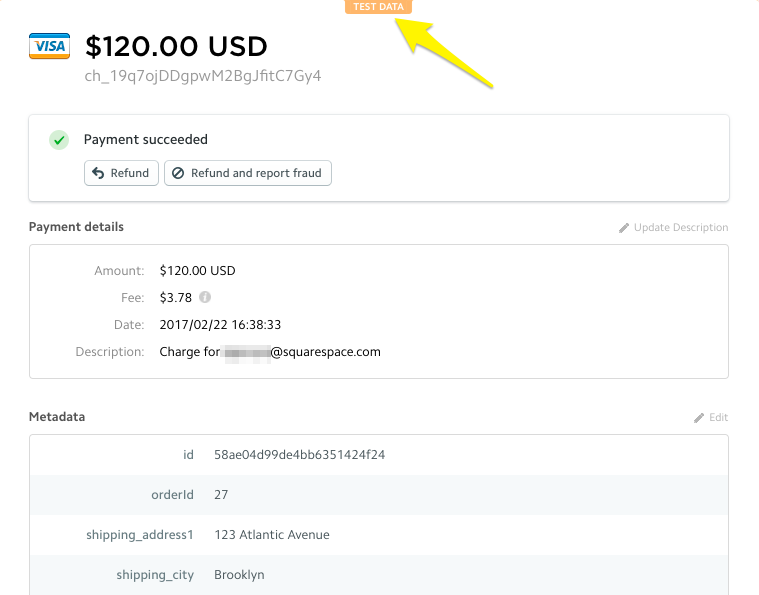Click the fee info icon
This screenshot has height=595, width=759.
click(x=205, y=297)
